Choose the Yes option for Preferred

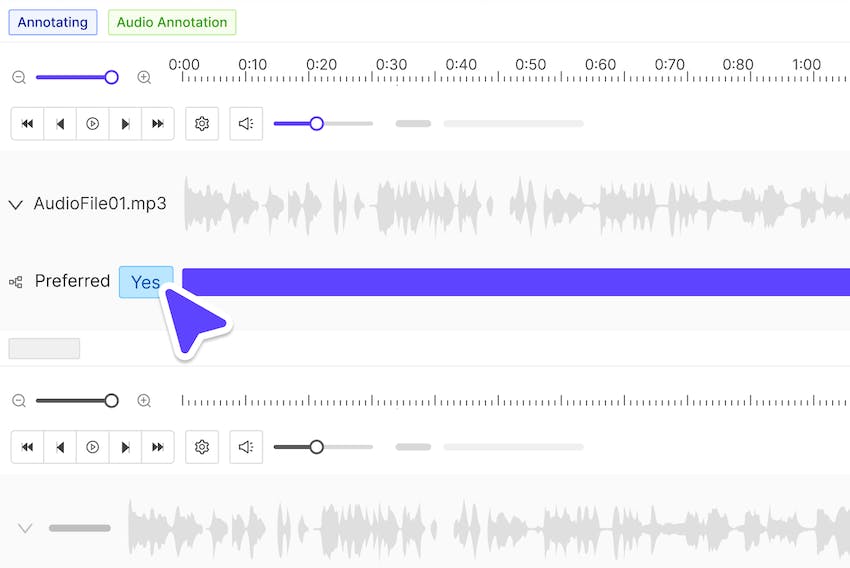pyautogui.click(x=146, y=282)
